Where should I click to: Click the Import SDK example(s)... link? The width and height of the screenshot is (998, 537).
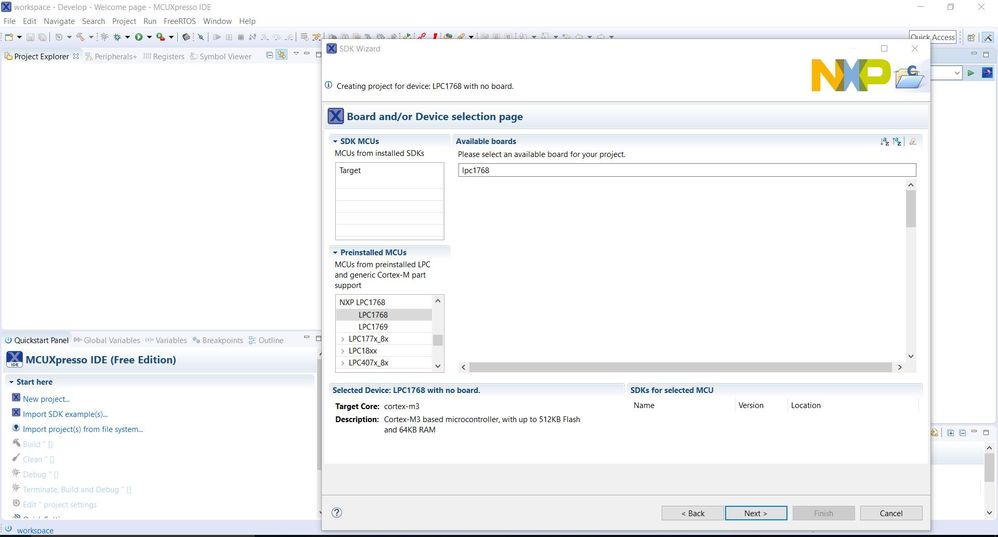(65, 414)
